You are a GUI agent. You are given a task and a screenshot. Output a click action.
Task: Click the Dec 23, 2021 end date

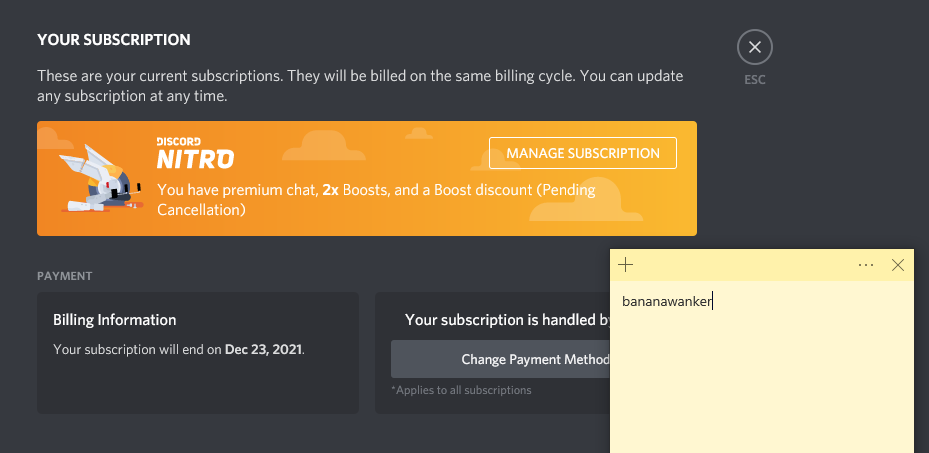[x=263, y=349]
